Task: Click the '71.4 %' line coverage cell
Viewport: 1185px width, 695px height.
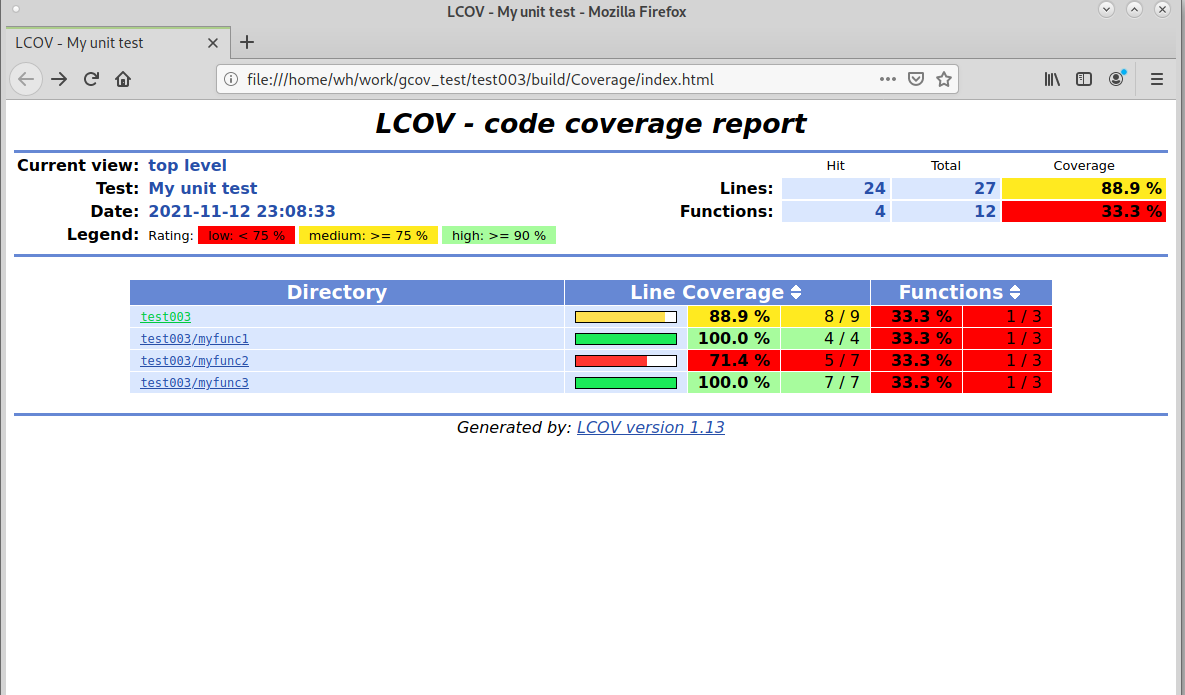Action: 734,360
